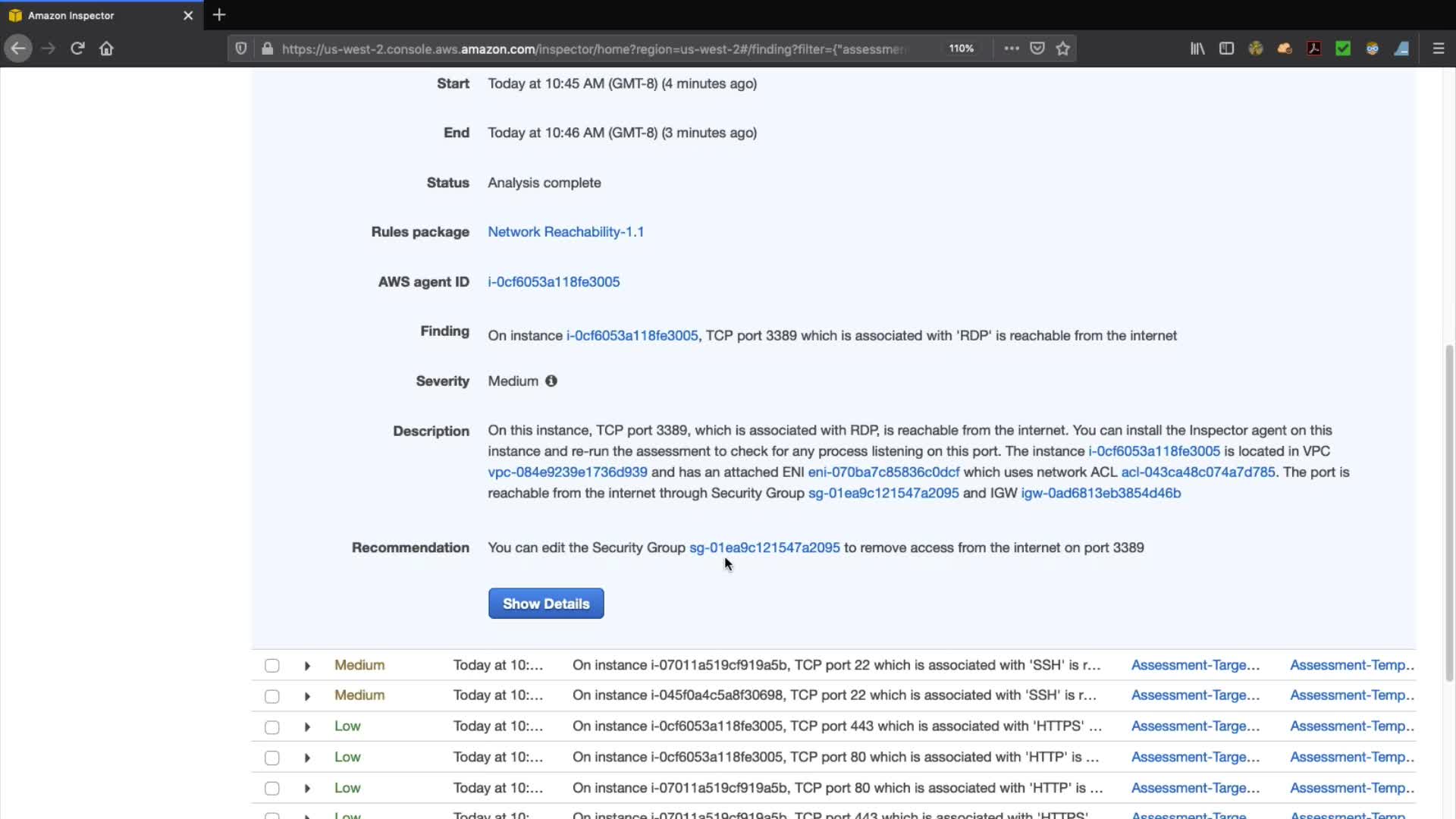Viewport: 1456px width, 819px height.
Task: Toggle the sidebar view icon
Action: click(1226, 49)
